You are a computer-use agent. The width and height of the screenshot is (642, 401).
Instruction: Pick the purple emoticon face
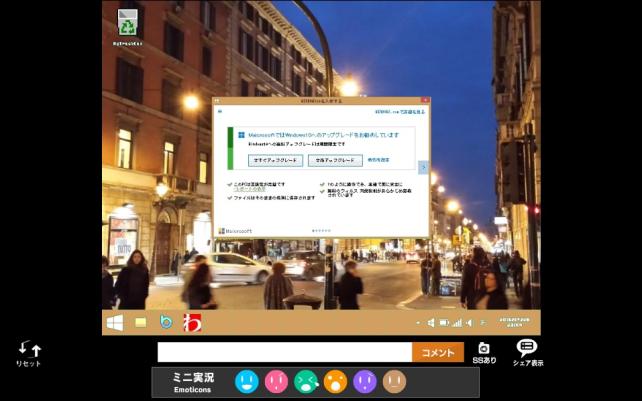(365, 381)
